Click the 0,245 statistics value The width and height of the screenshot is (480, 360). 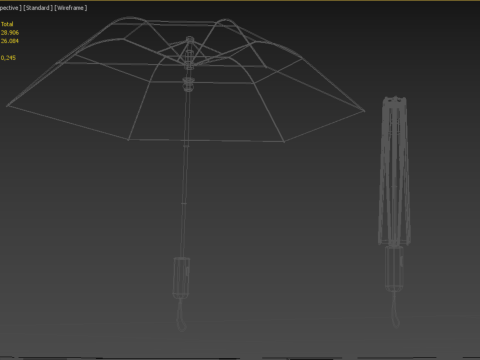pos(8,58)
